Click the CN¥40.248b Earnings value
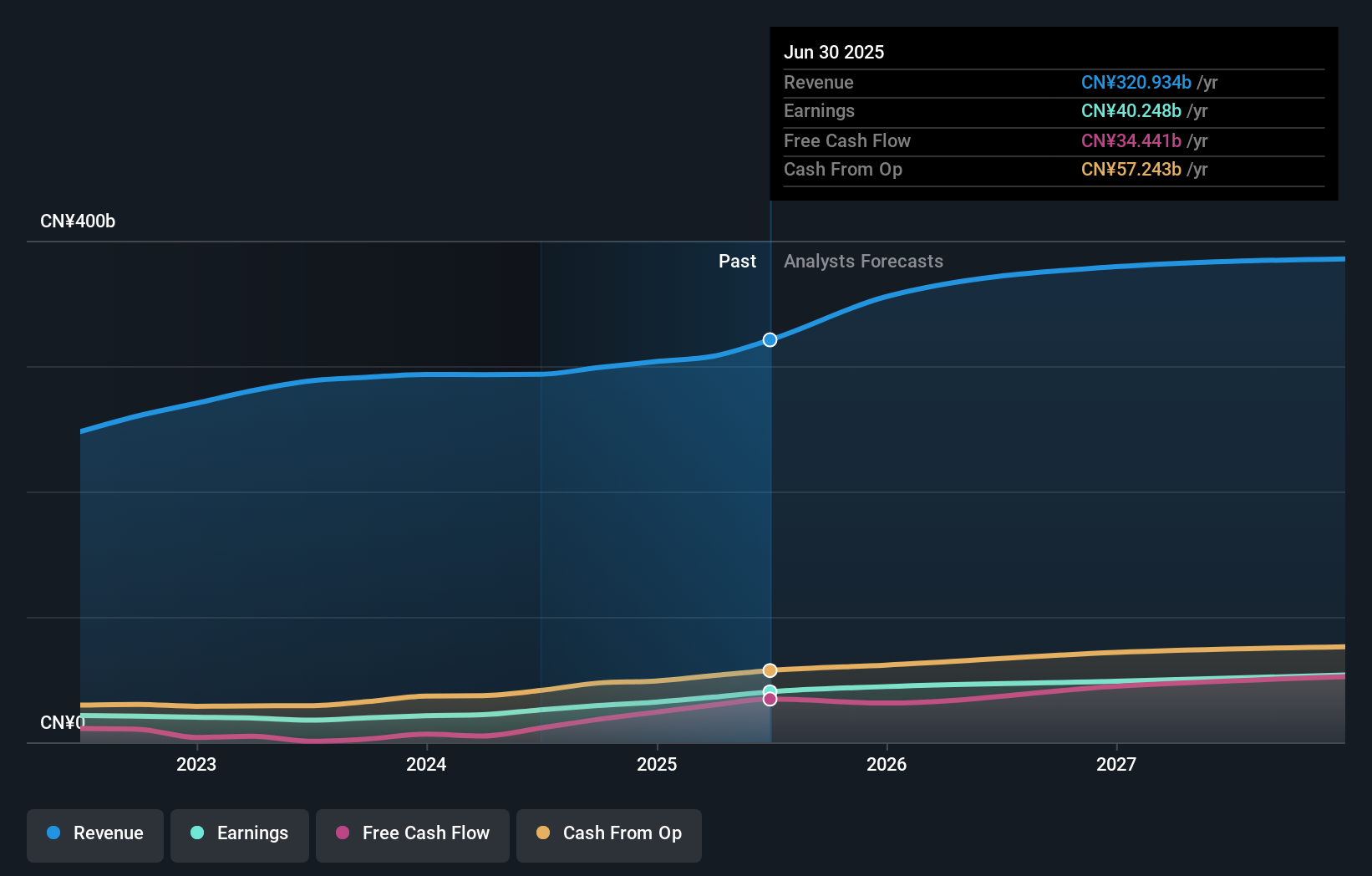The image size is (1372, 876). [x=1131, y=110]
